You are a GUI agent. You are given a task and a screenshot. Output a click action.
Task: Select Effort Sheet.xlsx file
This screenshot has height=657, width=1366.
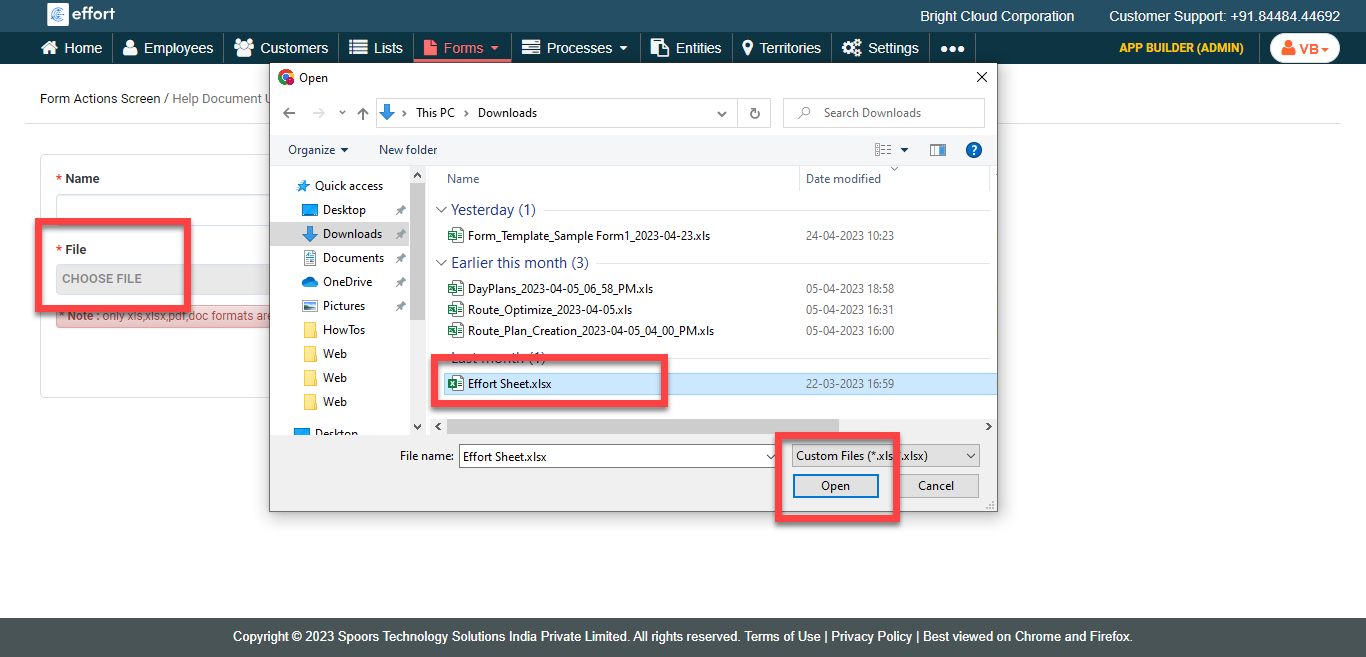(509, 384)
